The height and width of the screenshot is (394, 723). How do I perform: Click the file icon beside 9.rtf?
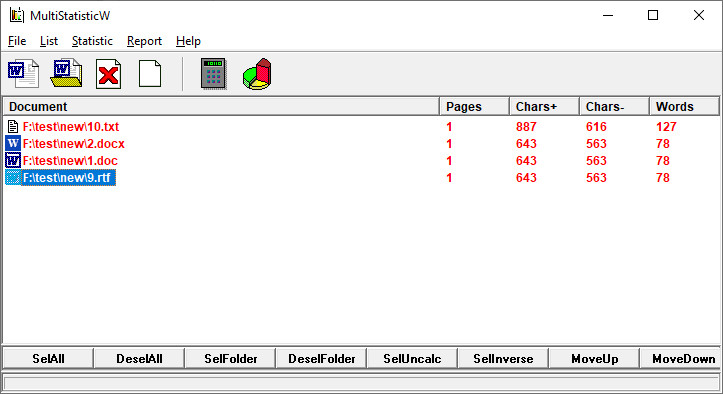click(13, 178)
